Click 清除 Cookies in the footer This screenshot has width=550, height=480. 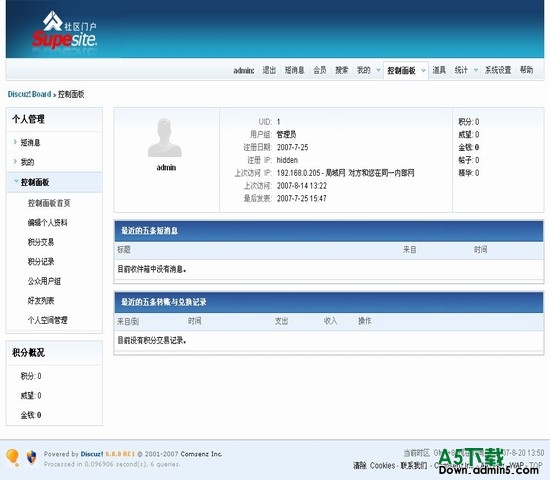click(x=374, y=466)
